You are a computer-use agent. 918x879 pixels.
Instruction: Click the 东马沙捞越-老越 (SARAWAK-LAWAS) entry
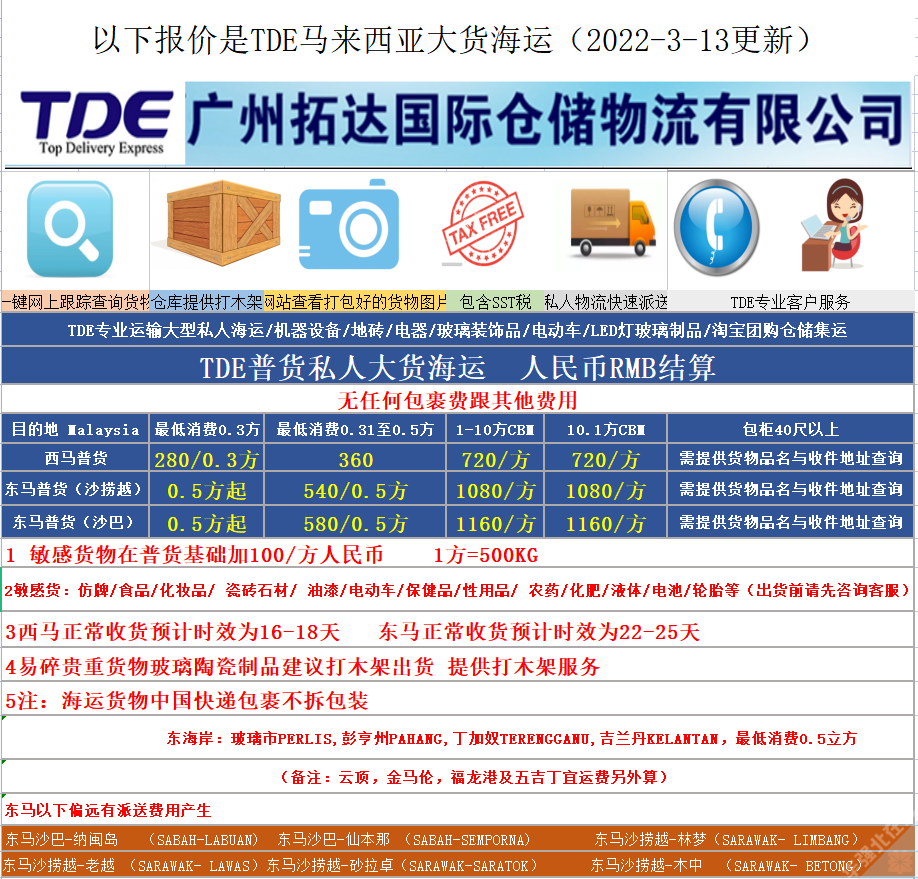(x=131, y=866)
